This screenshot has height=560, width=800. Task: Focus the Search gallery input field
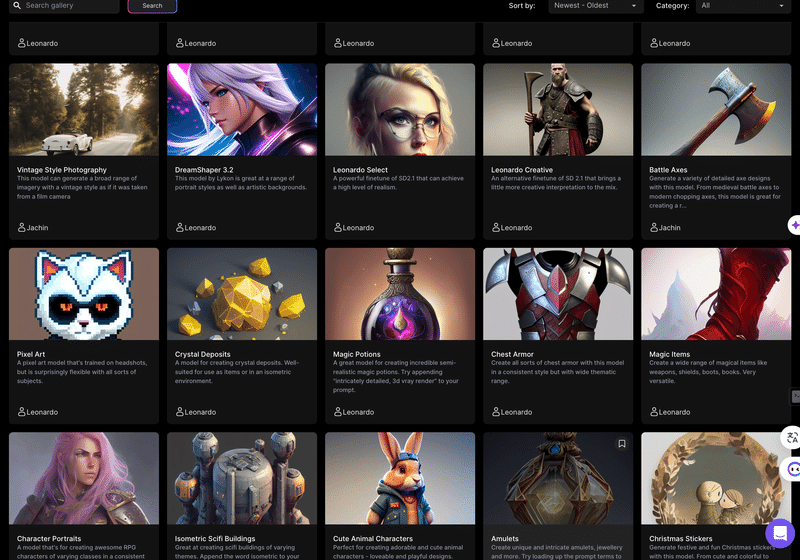[64, 6]
